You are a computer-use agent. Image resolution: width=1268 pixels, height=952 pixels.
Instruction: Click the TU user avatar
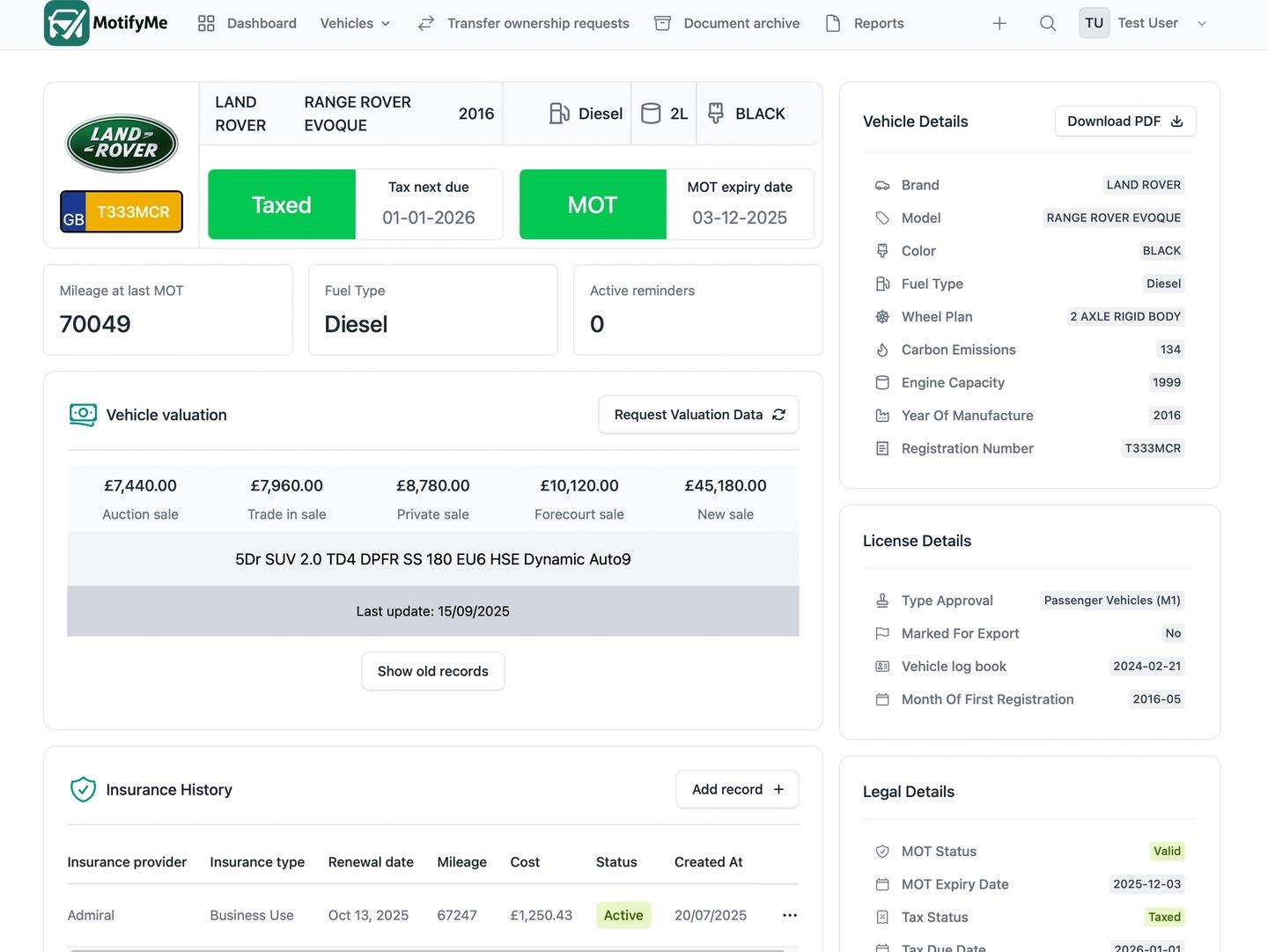[1094, 24]
